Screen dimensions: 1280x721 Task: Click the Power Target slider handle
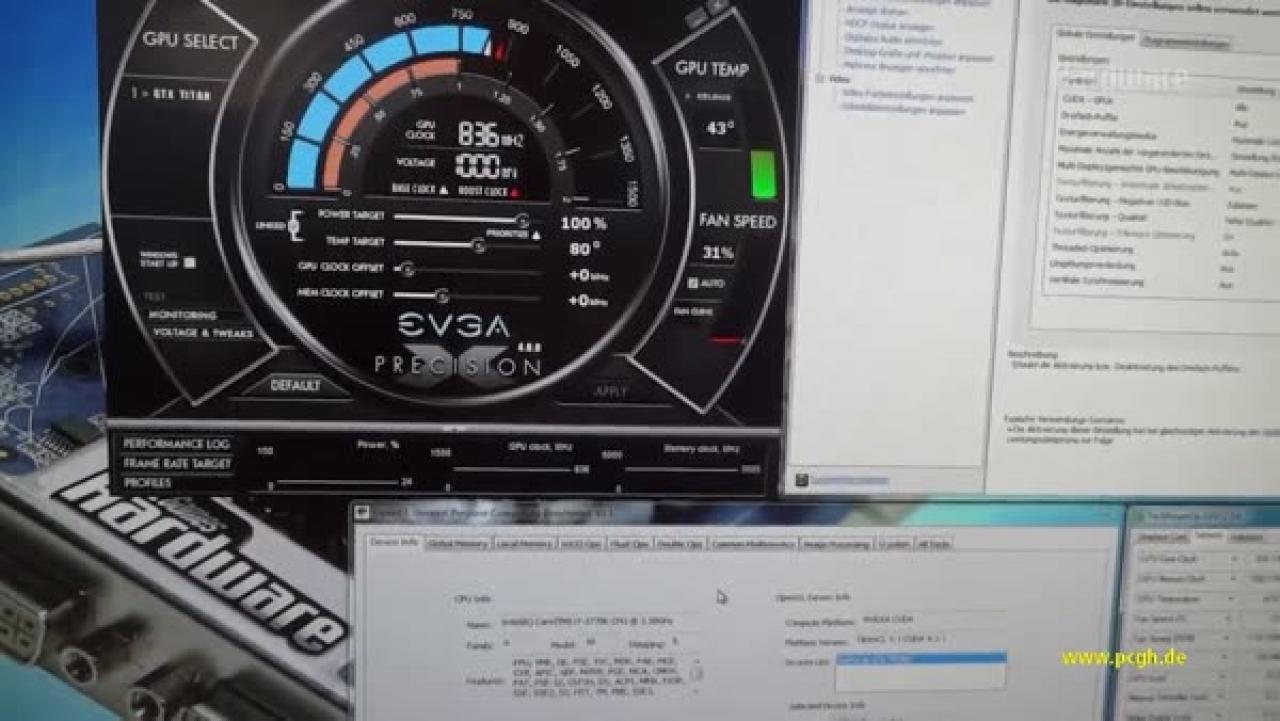click(x=521, y=219)
